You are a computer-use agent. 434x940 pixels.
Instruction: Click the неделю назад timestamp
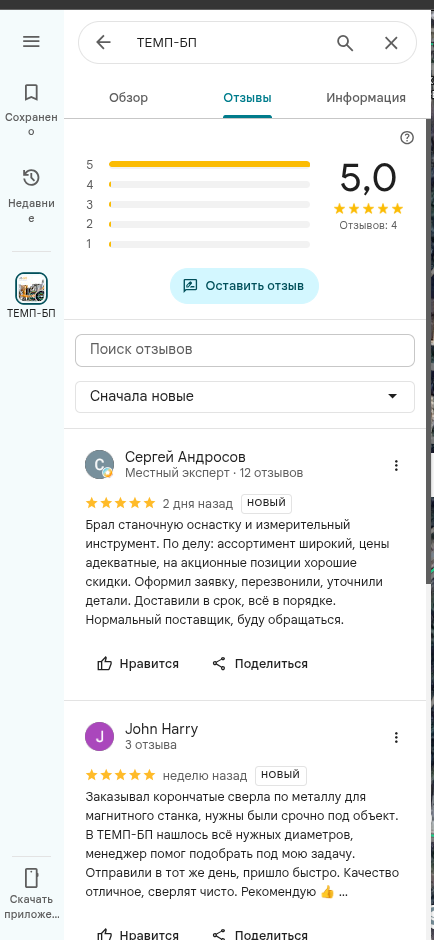pos(204,775)
